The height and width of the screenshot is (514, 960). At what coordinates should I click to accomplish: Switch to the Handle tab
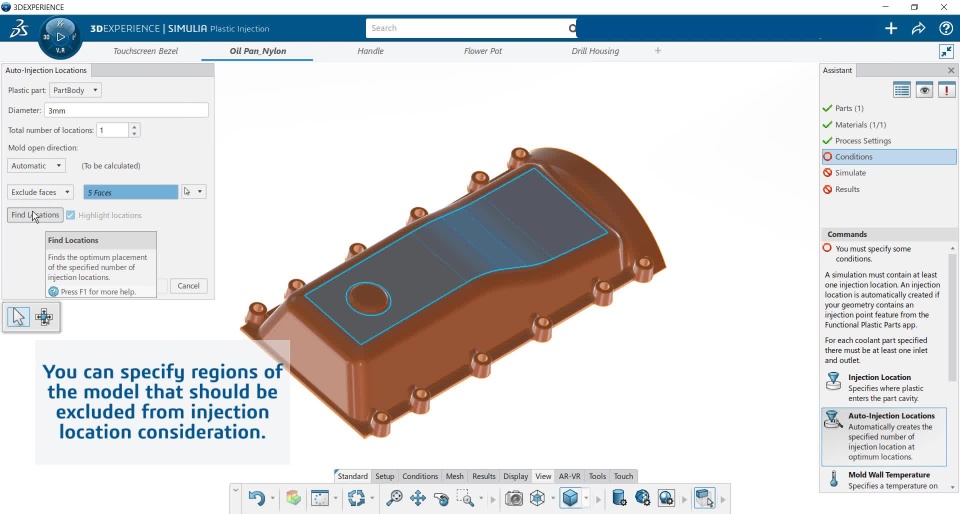point(370,51)
